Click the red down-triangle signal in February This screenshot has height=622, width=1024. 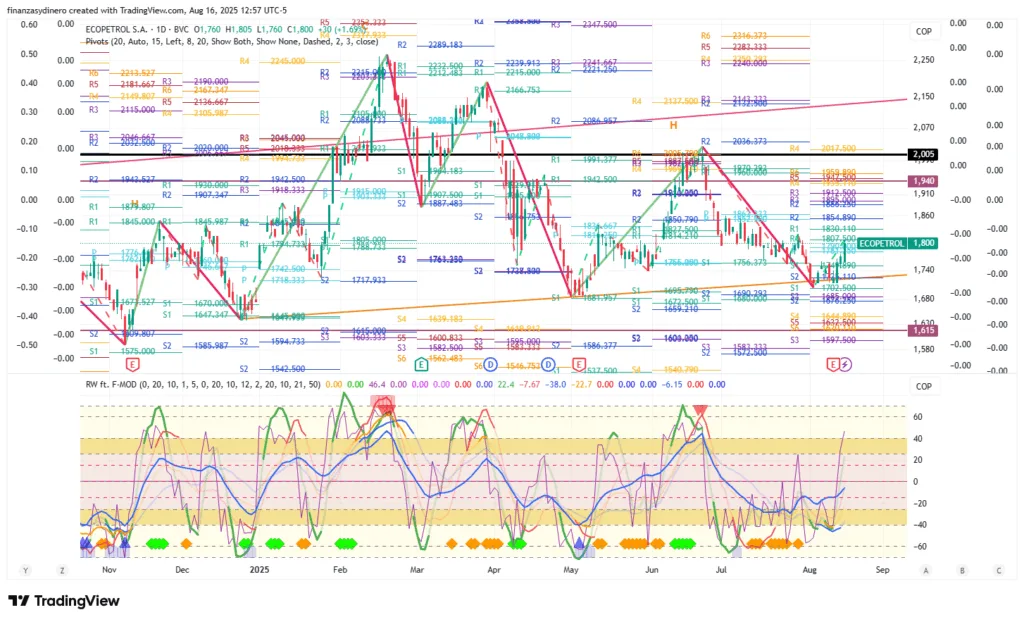click(385, 410)
